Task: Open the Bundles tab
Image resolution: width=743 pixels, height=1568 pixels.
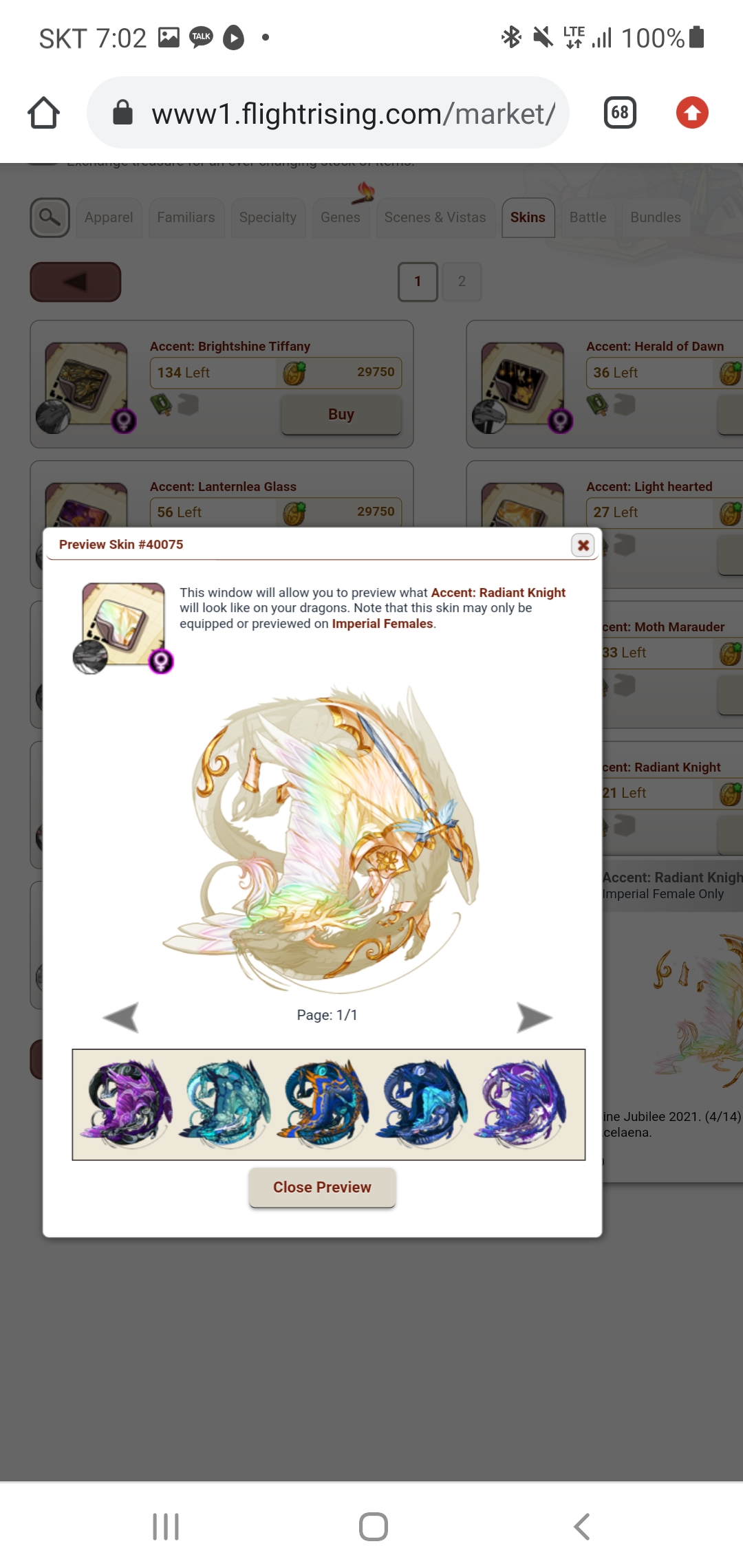Action: tap(656, 217)
